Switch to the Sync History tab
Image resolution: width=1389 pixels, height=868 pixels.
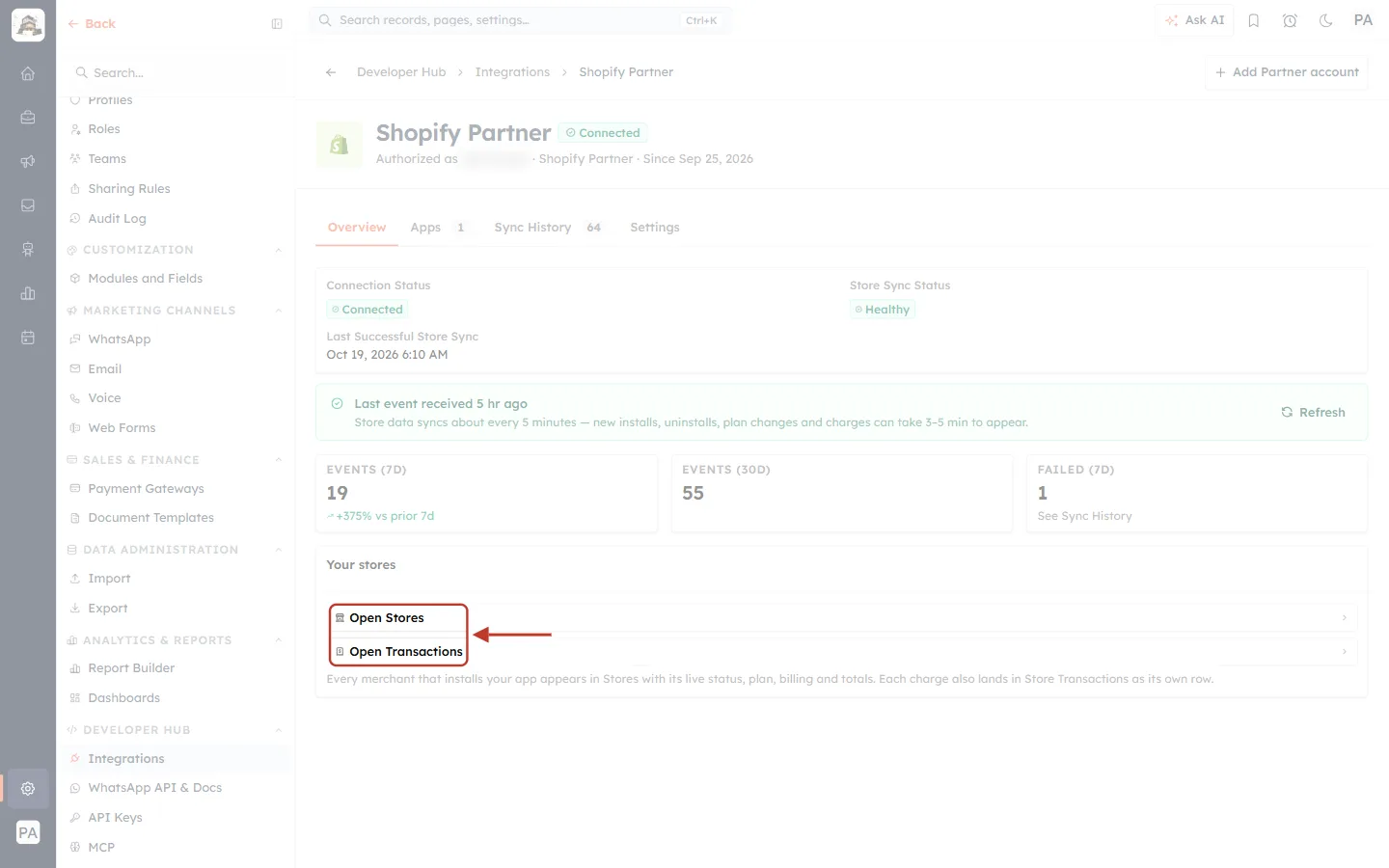point(548,228)
